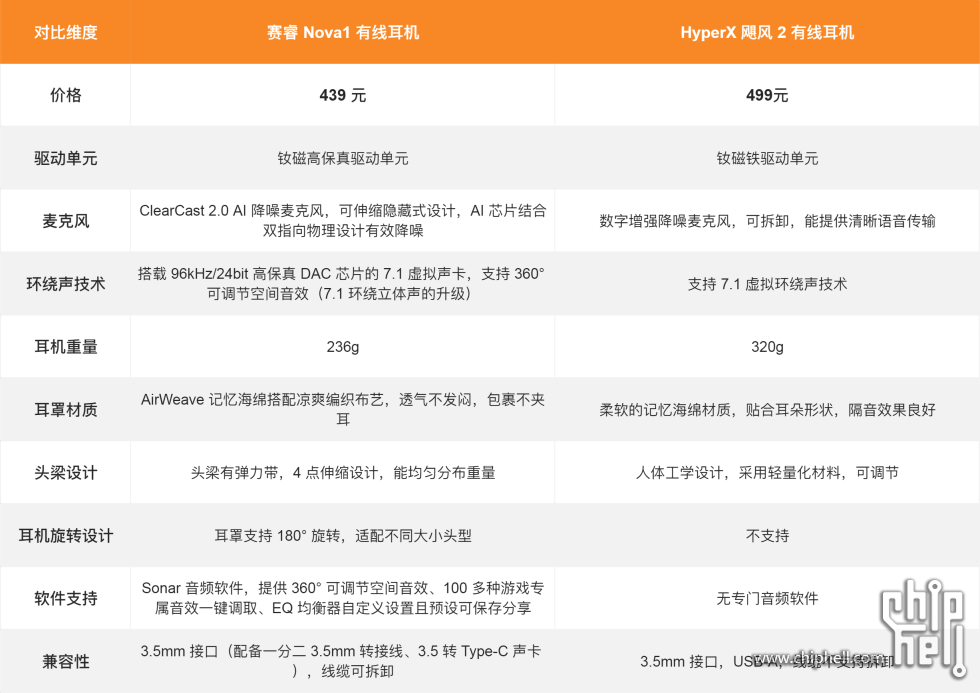
Task: Select the "ClearCast 2.0 AI 降噪麦克风" description cell
Action: point(342,221)
